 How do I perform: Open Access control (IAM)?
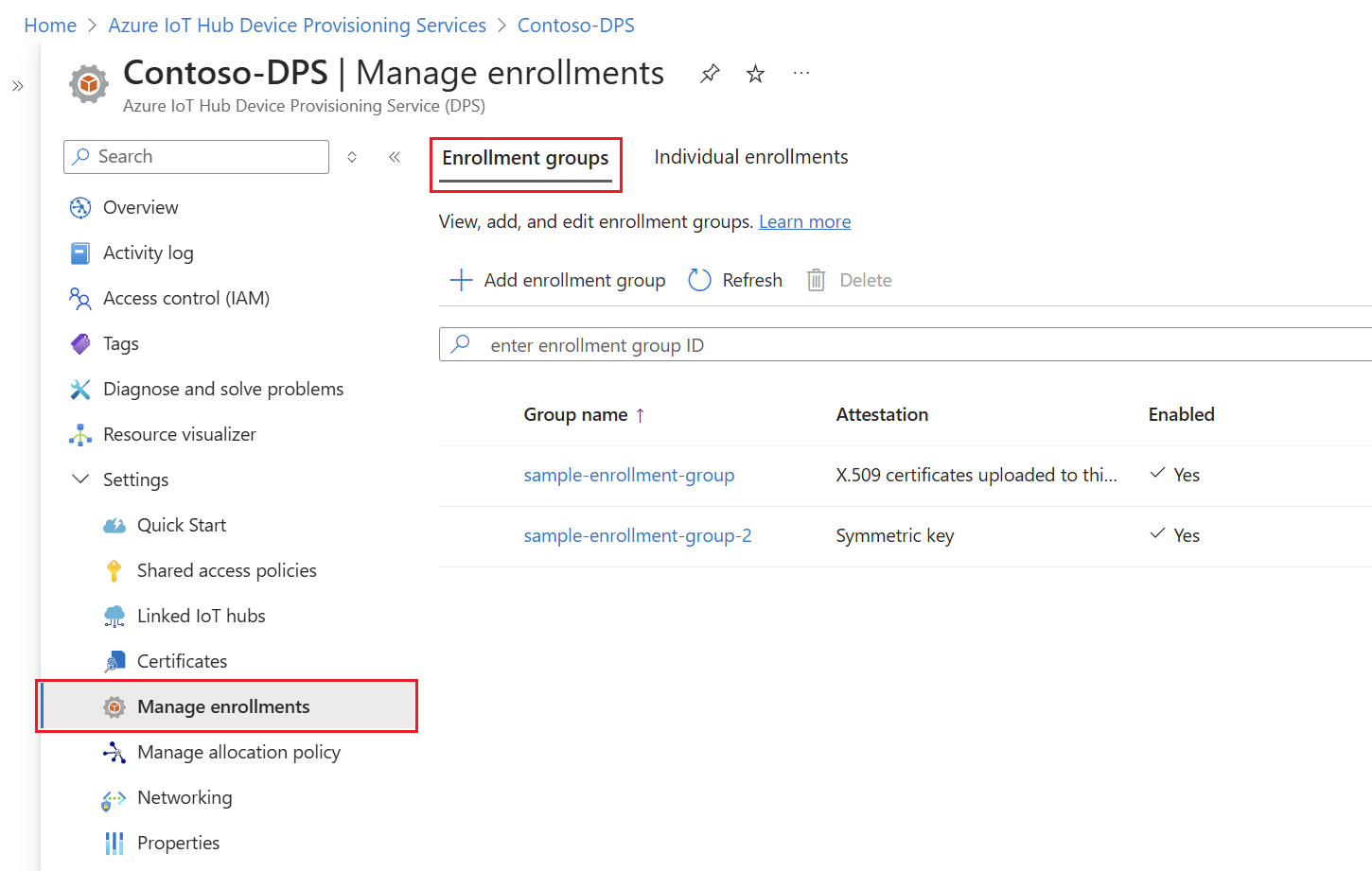[186, 298]
